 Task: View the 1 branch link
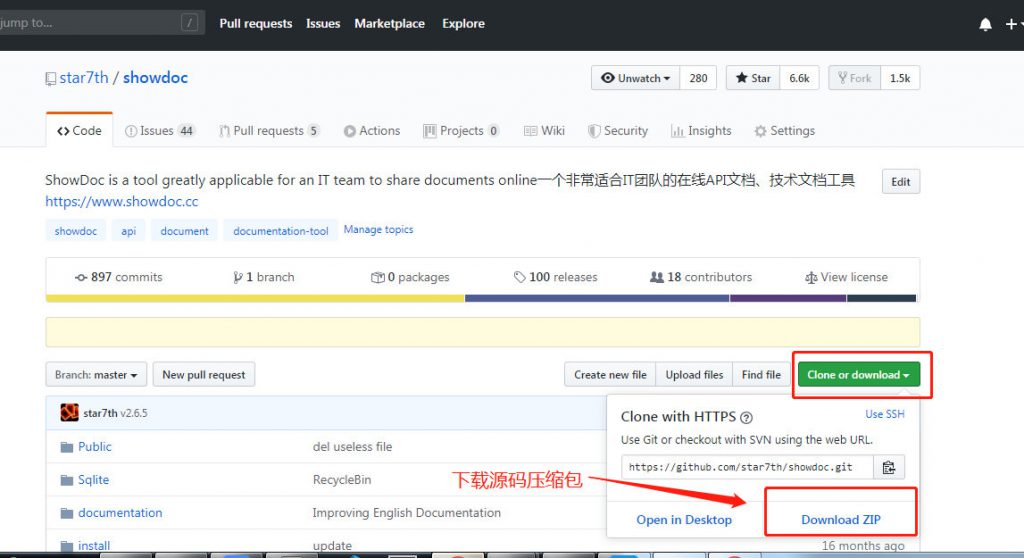click(264, 277)
